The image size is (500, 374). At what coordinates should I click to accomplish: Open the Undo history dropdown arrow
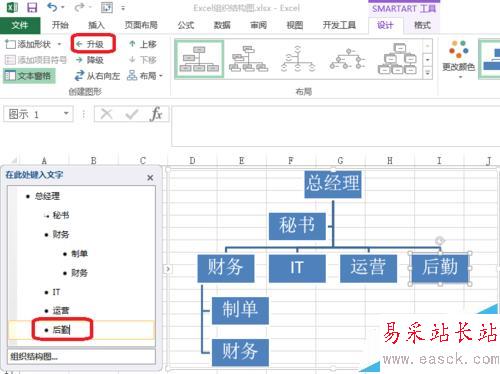pos(62,8)
